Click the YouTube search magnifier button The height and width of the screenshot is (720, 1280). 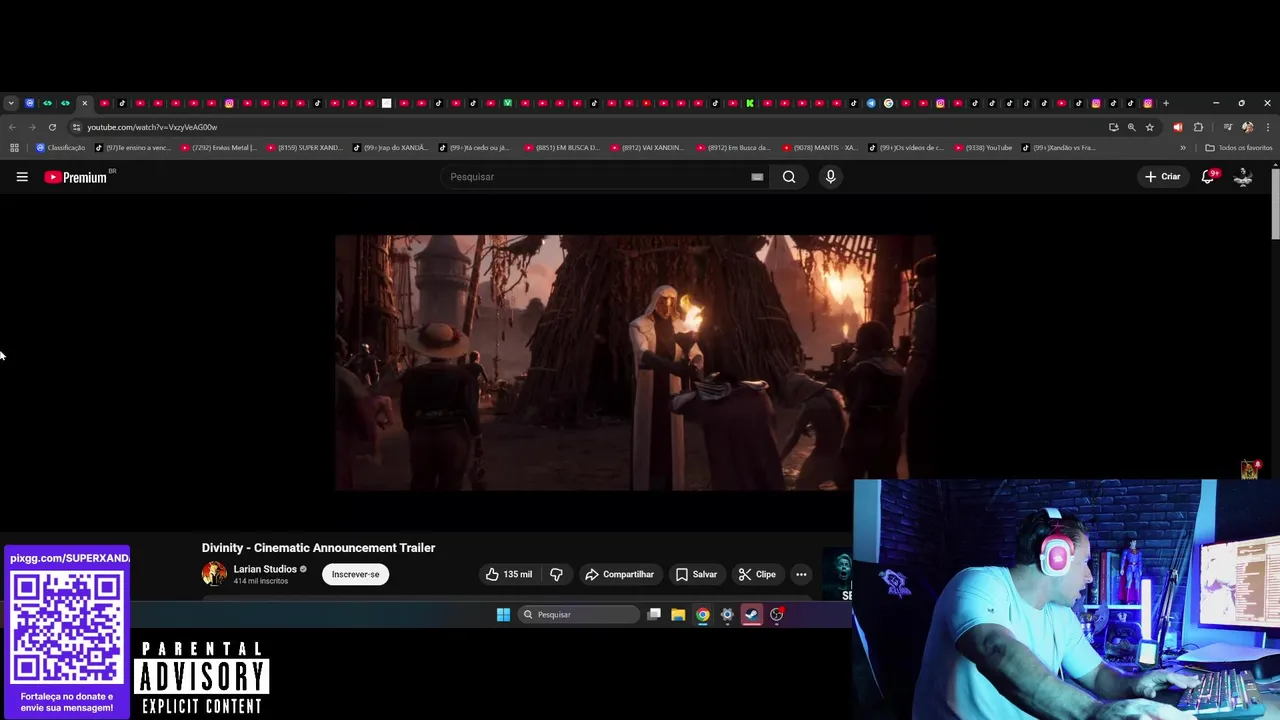789,177
